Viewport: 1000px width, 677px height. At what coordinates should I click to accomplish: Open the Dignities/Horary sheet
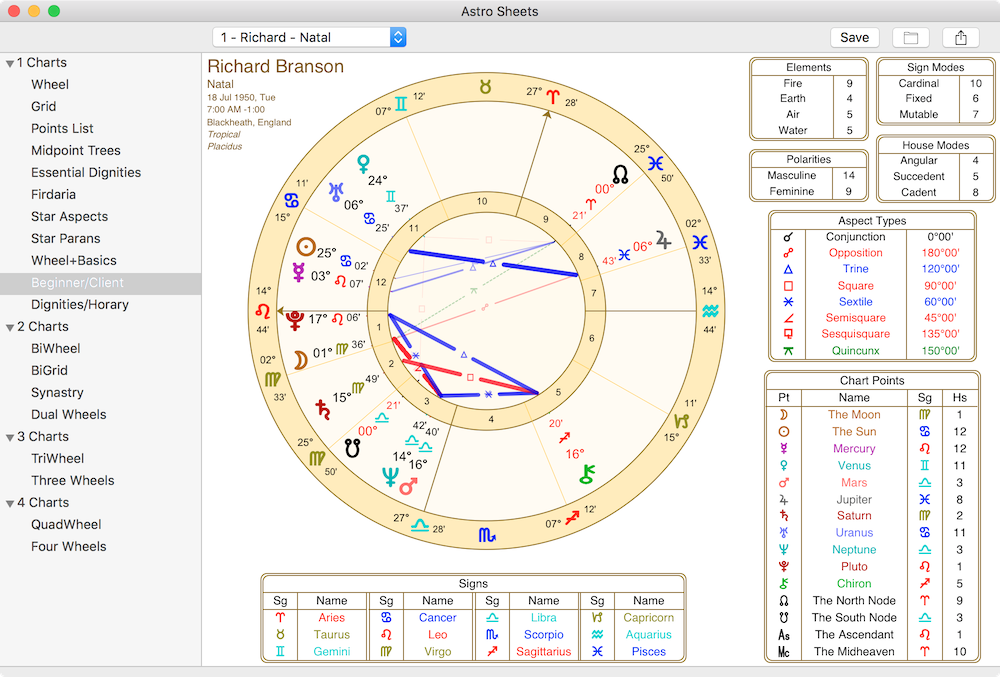(80, 305)
